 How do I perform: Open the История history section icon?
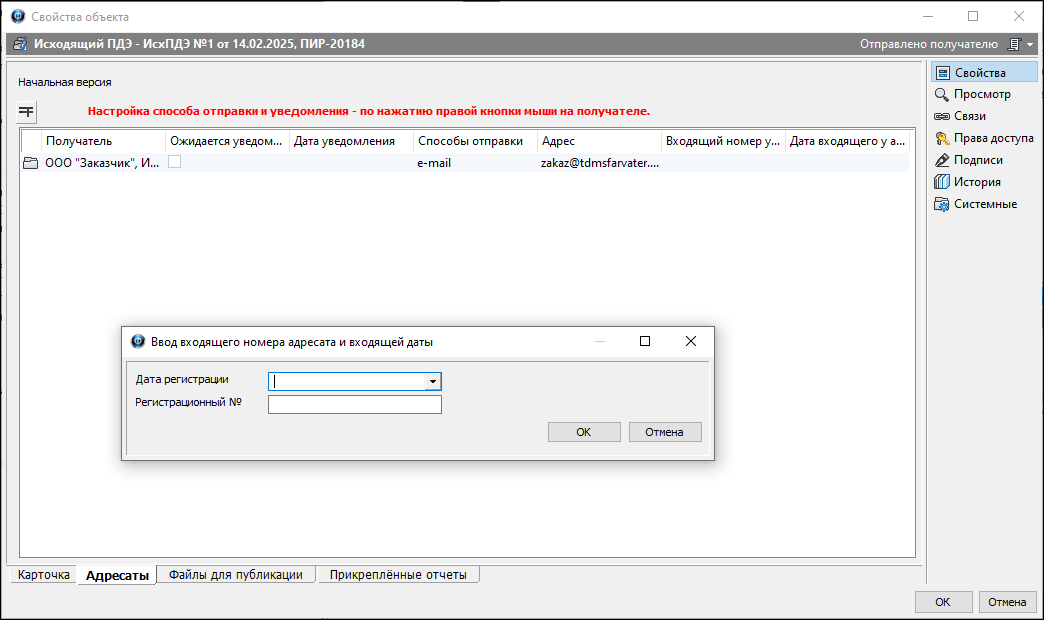pos(942,182)
